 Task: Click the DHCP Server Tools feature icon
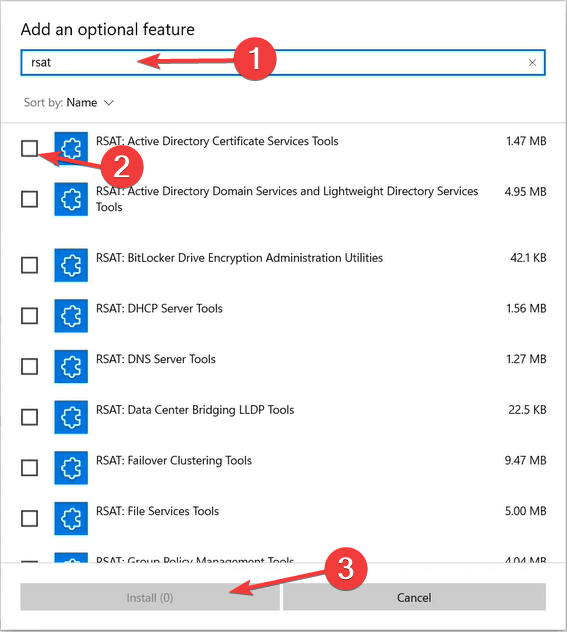pos(71,316)
